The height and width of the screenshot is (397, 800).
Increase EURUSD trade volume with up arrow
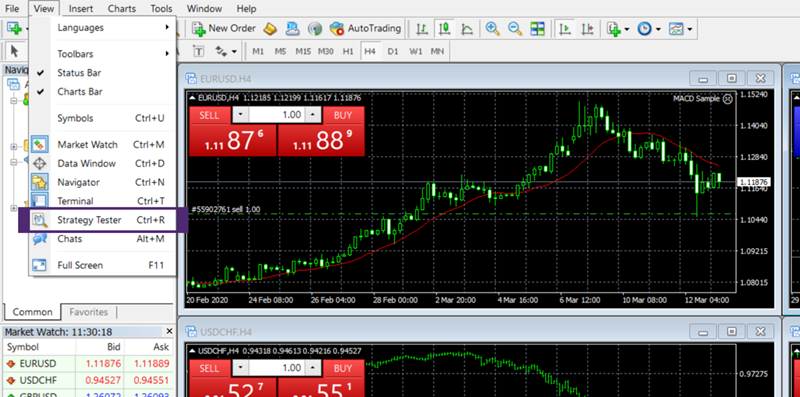pyautogui.click(x=313, y=115)
